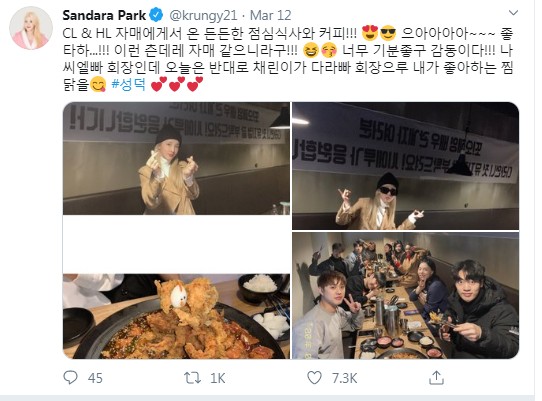Click the tweet's Korean text body
This screenshot has height=401, width=542.
coord(288,59)
